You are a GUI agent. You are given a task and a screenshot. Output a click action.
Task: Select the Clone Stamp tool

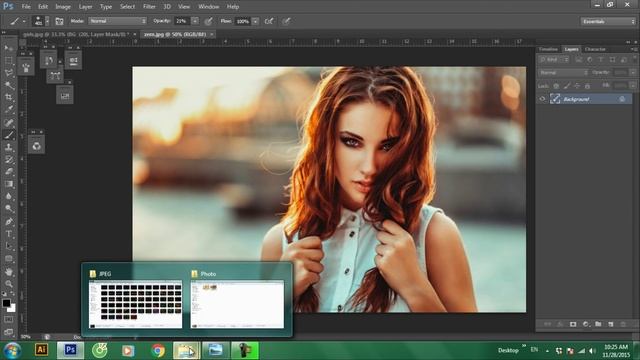tap(9, 147)
